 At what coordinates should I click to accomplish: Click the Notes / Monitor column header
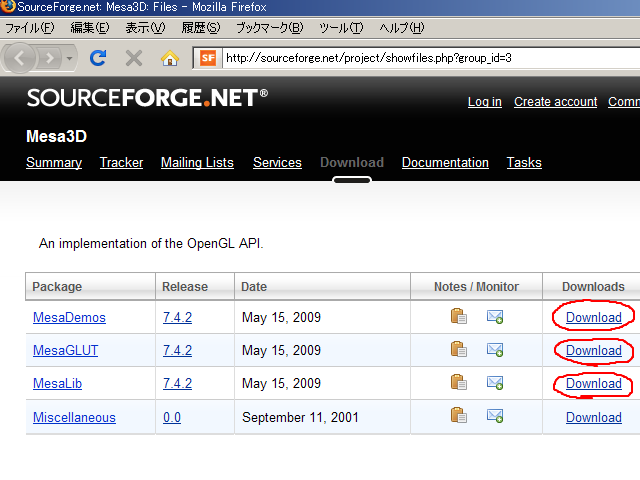coord(476,287)
